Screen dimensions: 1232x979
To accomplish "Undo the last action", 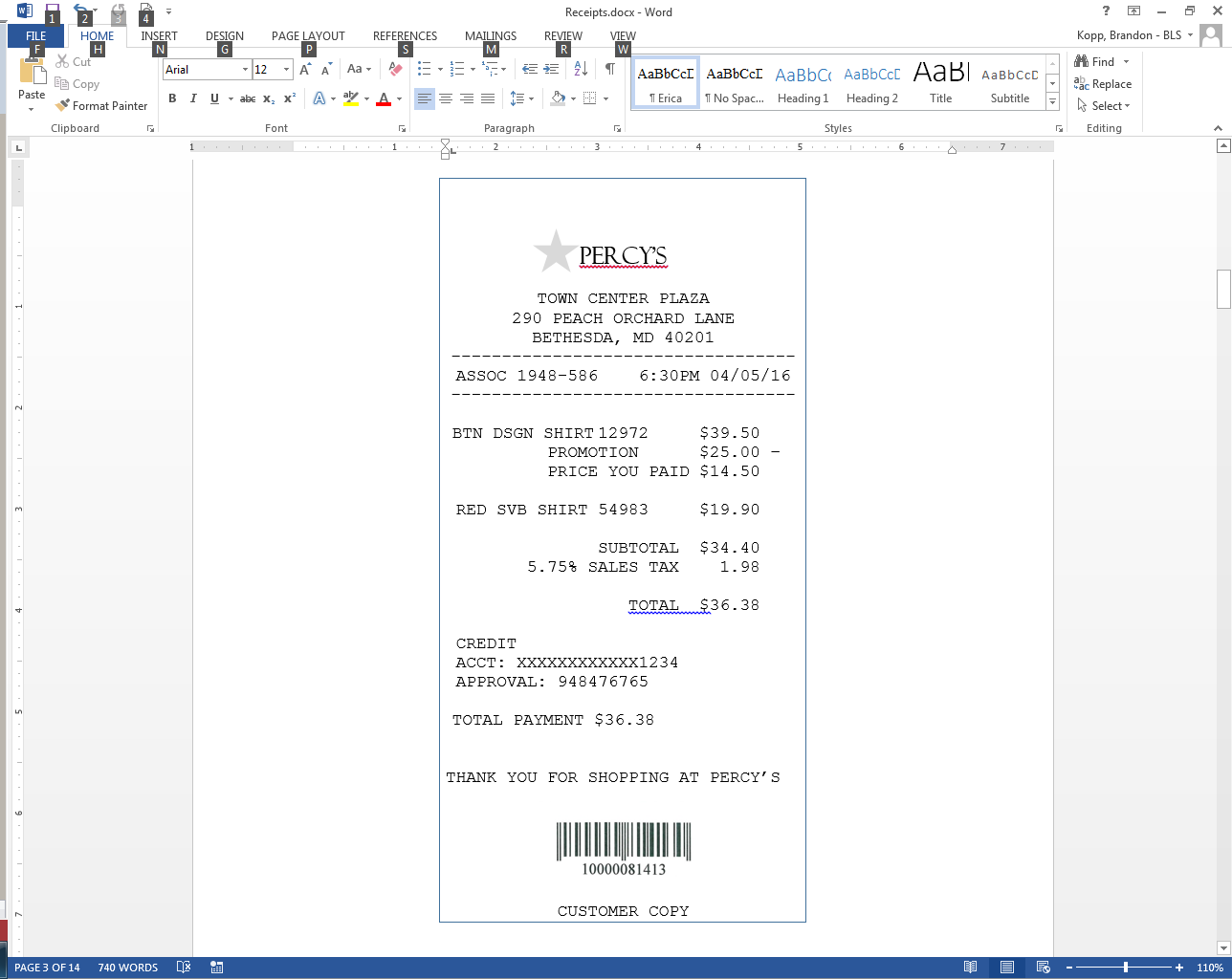I will (x=81, y=11).
